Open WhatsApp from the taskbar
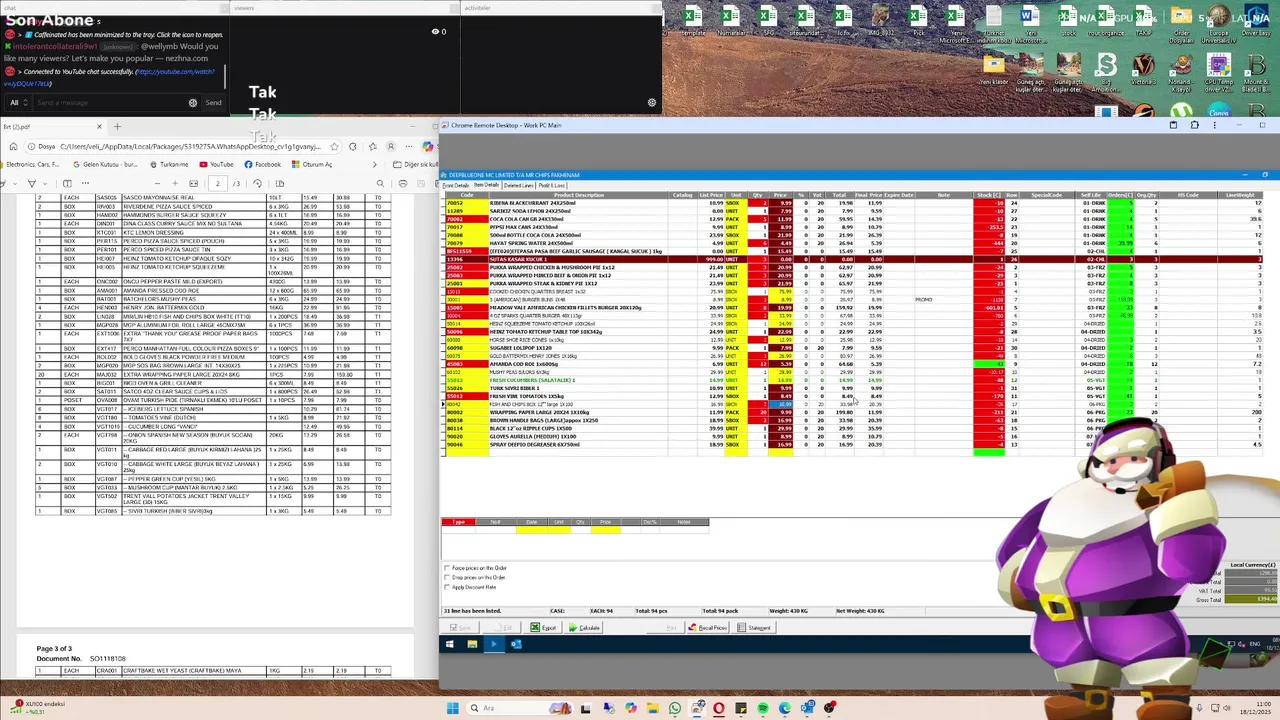Viewport: 1280px width, 720px height. [675, 708]
